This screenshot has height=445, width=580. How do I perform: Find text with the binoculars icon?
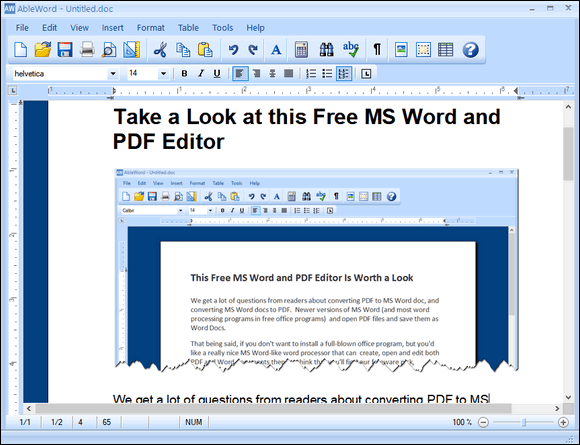point(326,50)
